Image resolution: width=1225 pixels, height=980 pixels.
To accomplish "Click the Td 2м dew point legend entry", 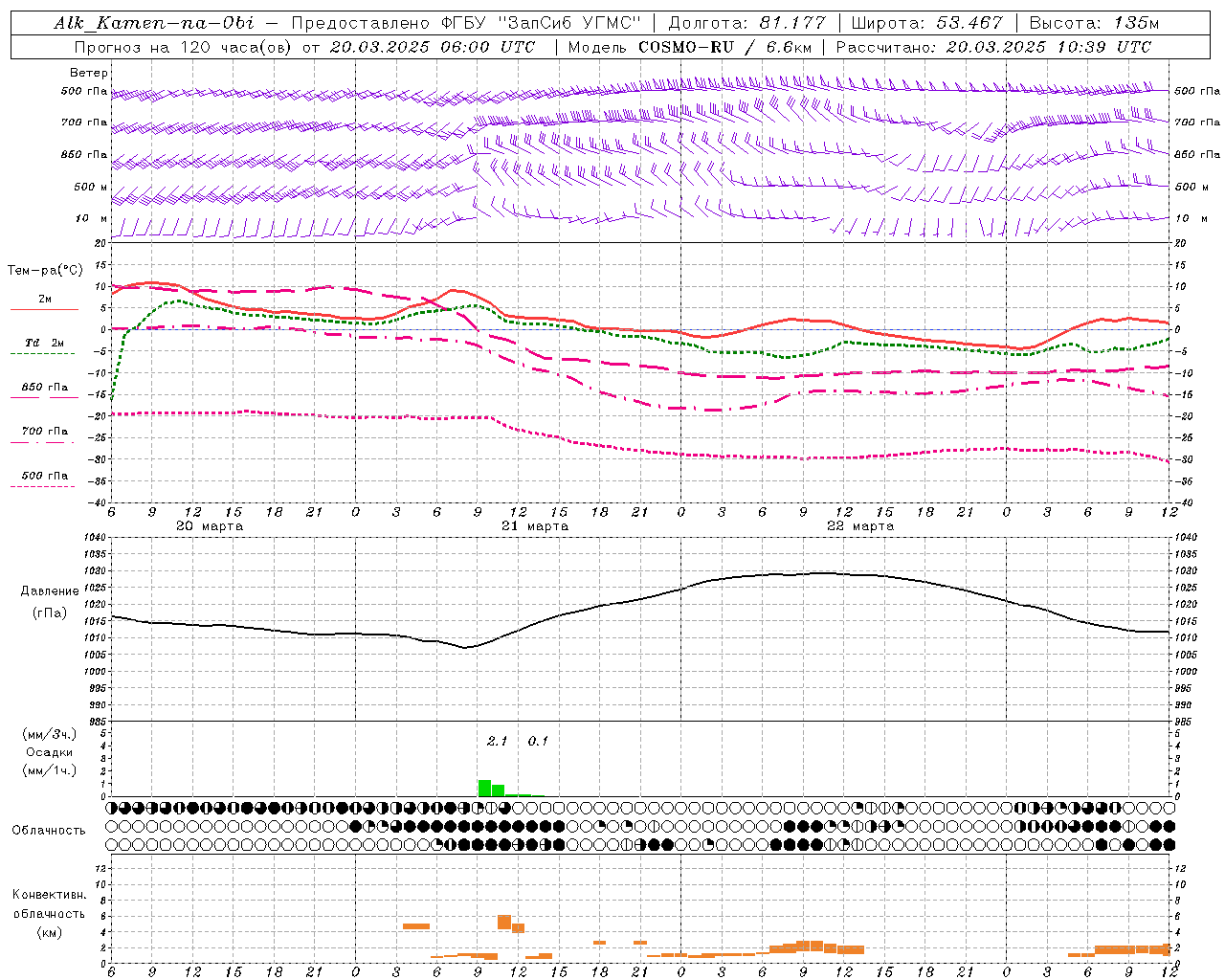I will (x=45, y=343).
